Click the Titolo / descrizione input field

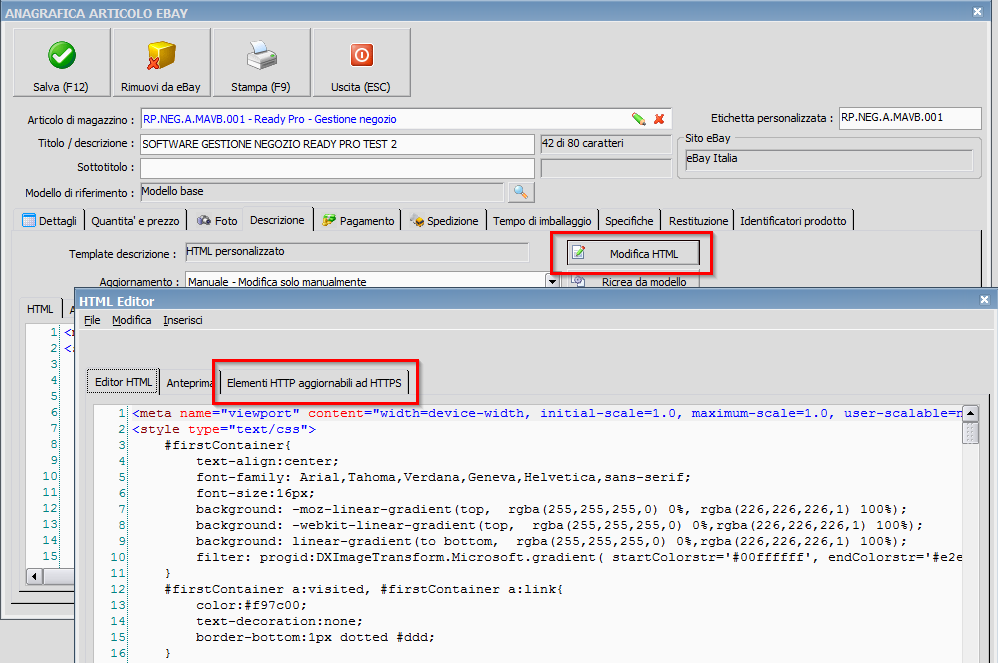(337, 144)
